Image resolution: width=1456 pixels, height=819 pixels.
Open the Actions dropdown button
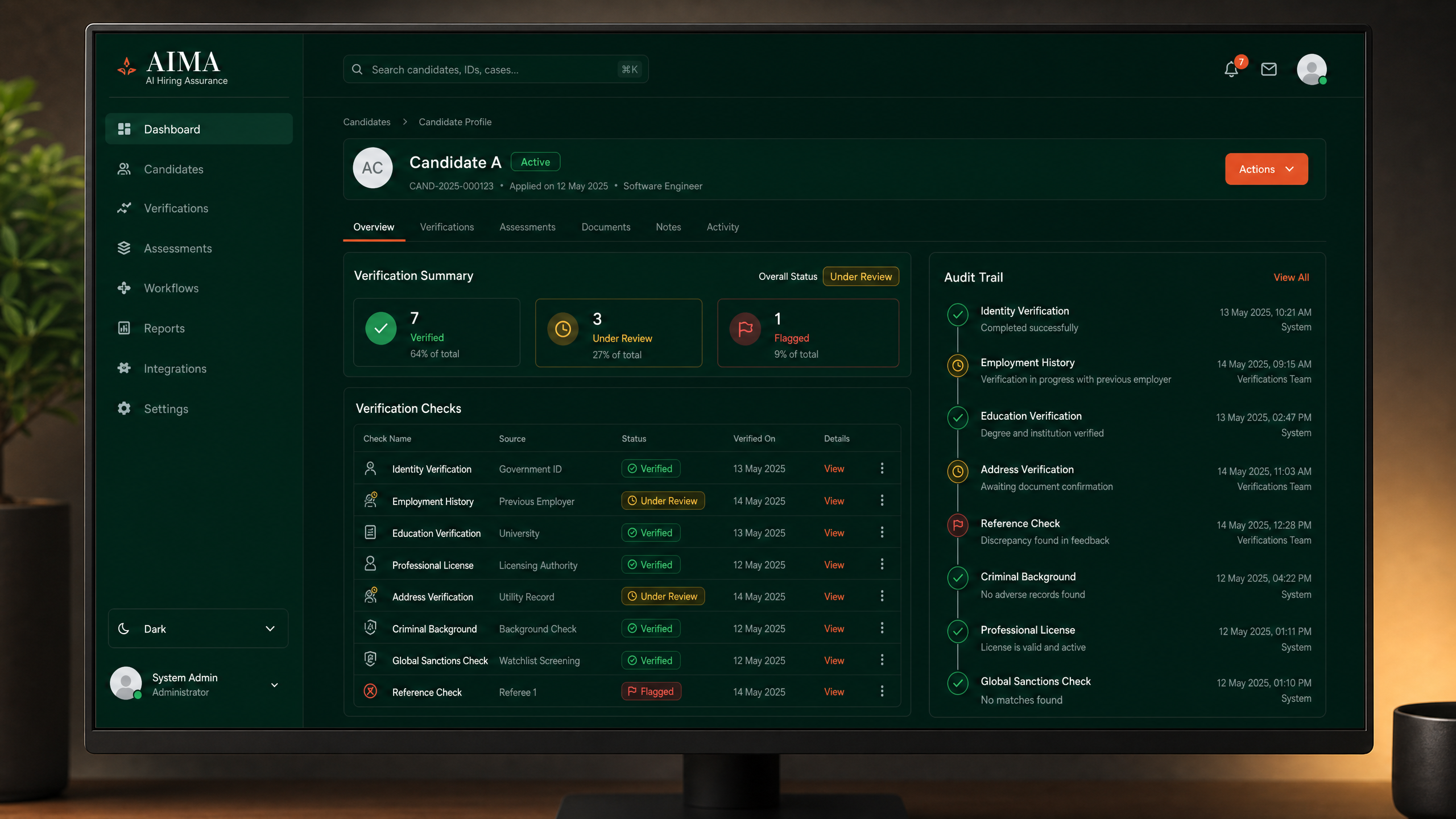pyautogui.click(x=1267, y=169)
